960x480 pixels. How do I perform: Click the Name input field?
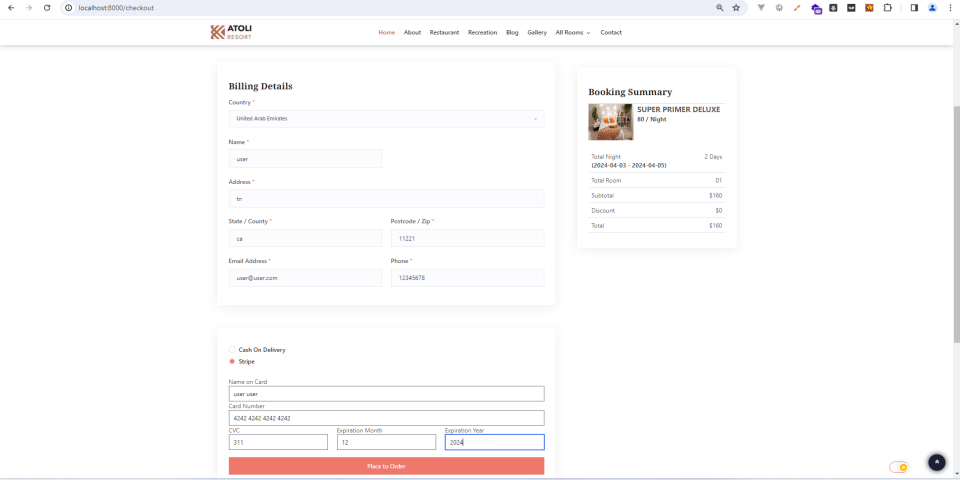point(305,159)
